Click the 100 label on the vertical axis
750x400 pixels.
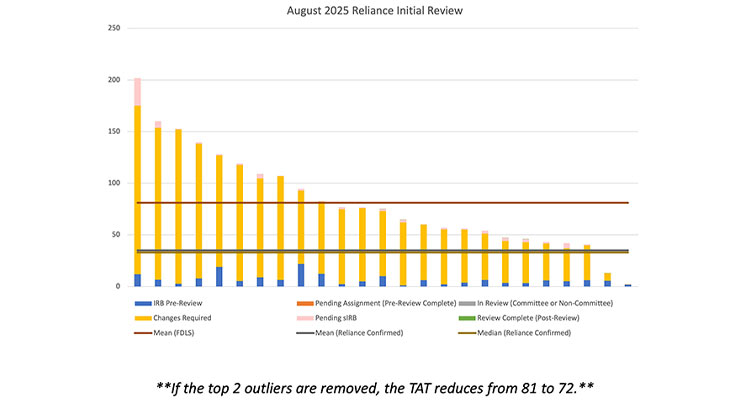pyautogui.click(x=114, y=183)
